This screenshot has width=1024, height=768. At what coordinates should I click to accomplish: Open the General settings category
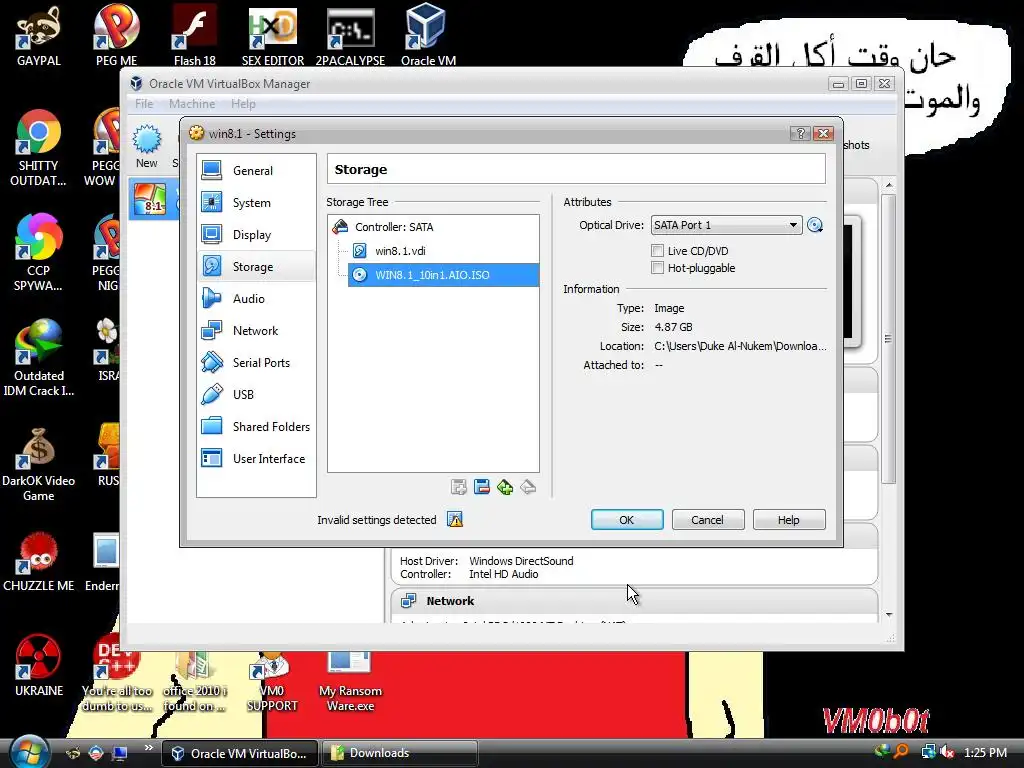point(255,170)
